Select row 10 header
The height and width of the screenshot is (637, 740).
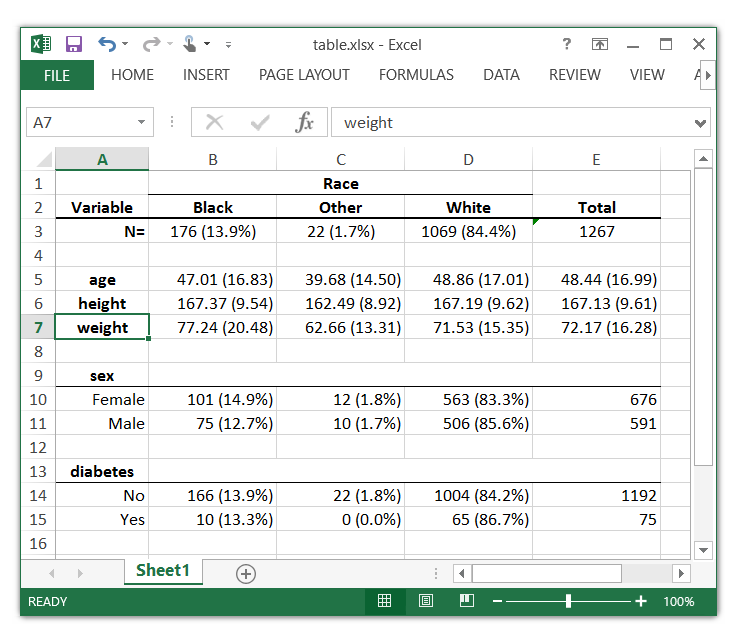click(38, 399)
